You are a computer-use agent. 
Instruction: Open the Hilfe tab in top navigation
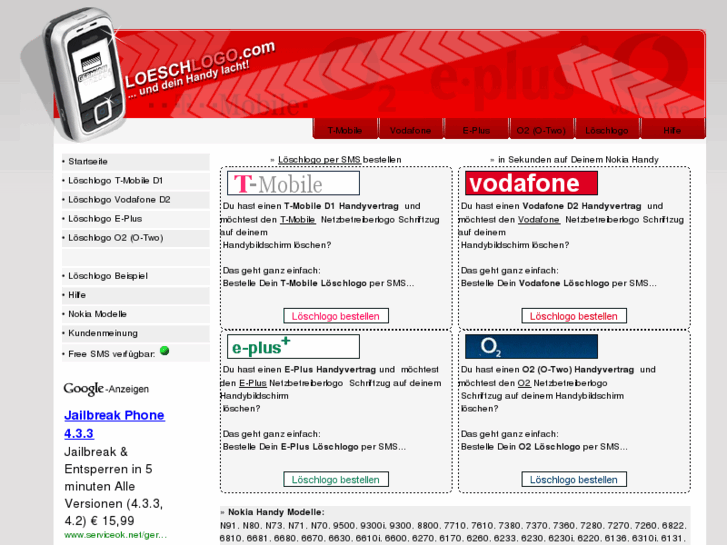click(x=672, y=130)
